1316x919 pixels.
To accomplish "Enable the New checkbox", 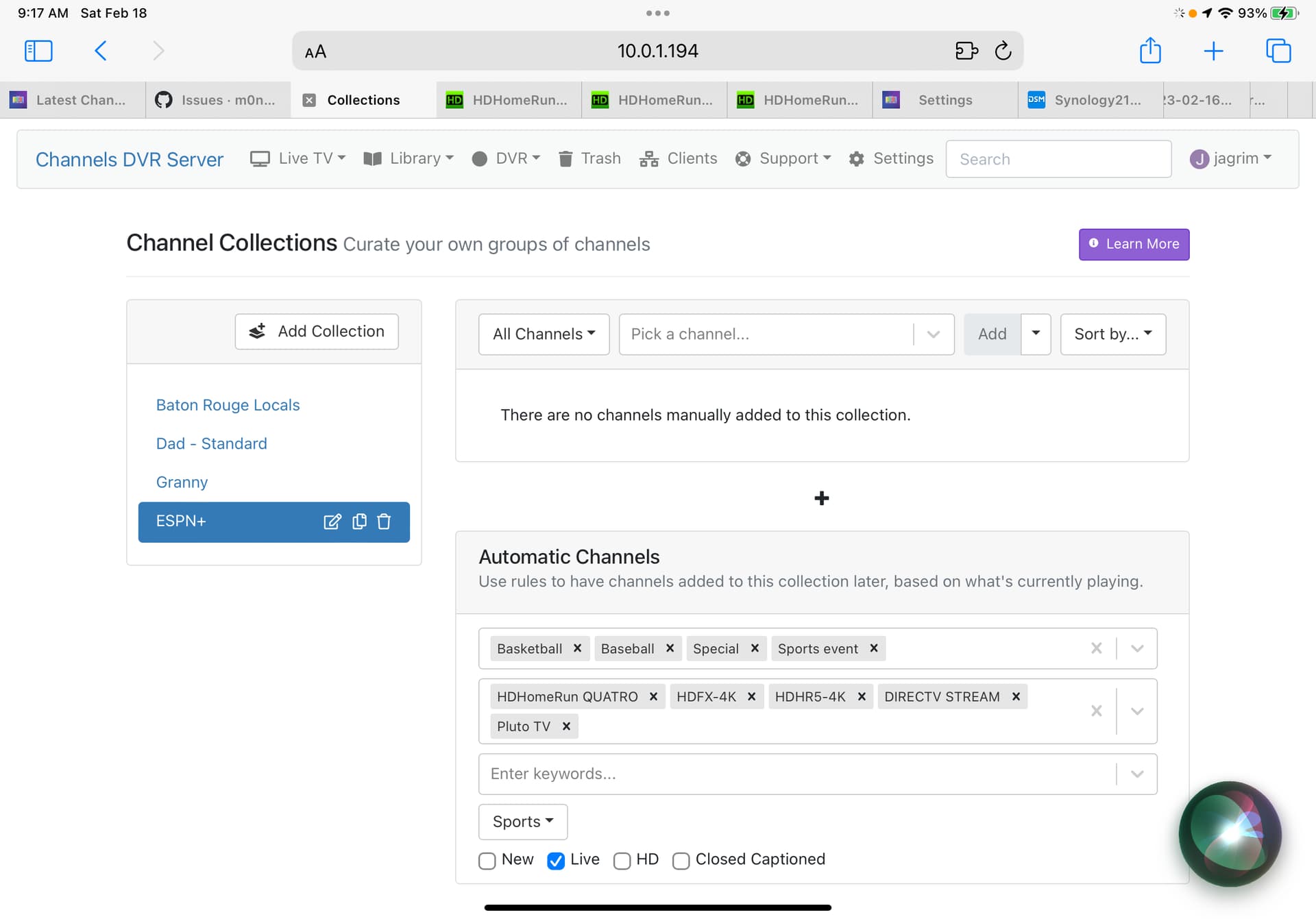I will pos(487,861).
